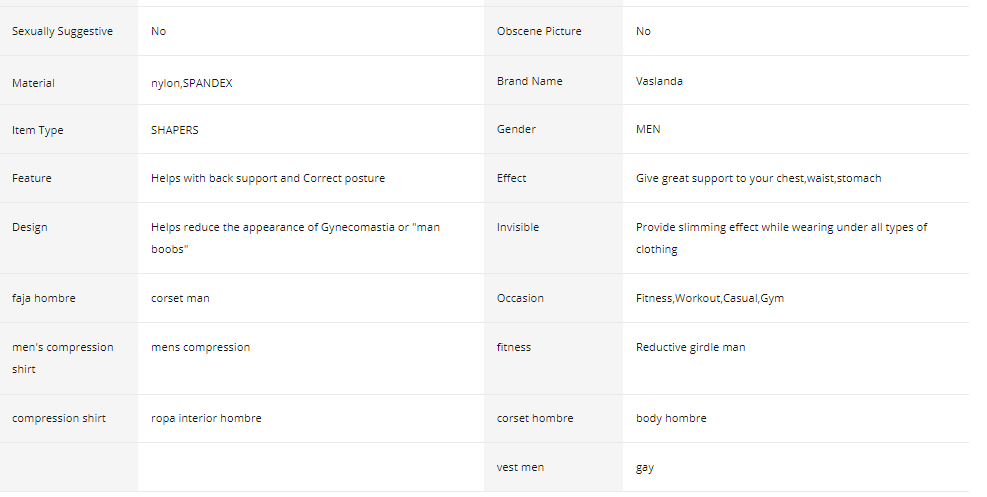Select the faja hombre label

pyautogui.click(x=43, y=298)
